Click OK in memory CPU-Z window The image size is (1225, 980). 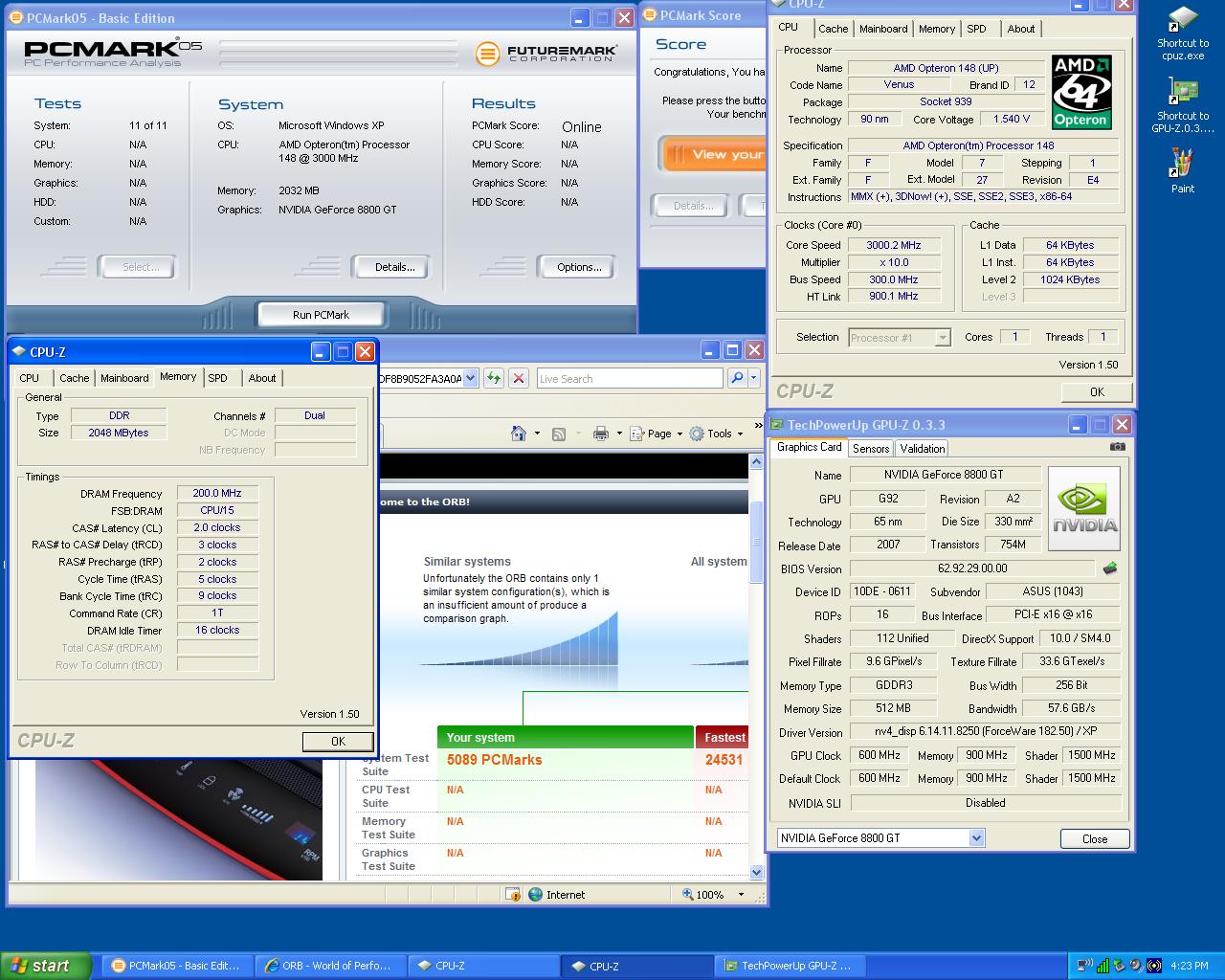(x=338, y=741)
